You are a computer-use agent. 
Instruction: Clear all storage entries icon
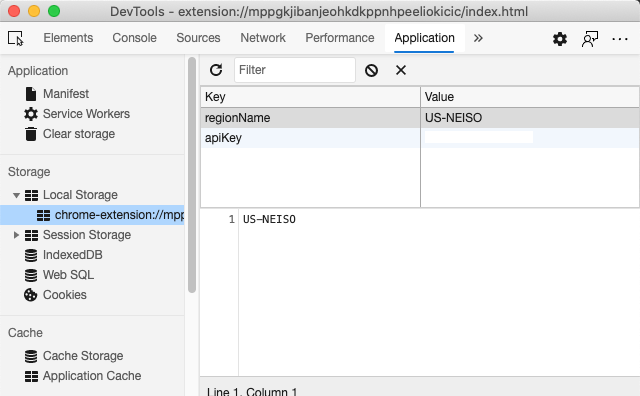coord(371,70)
